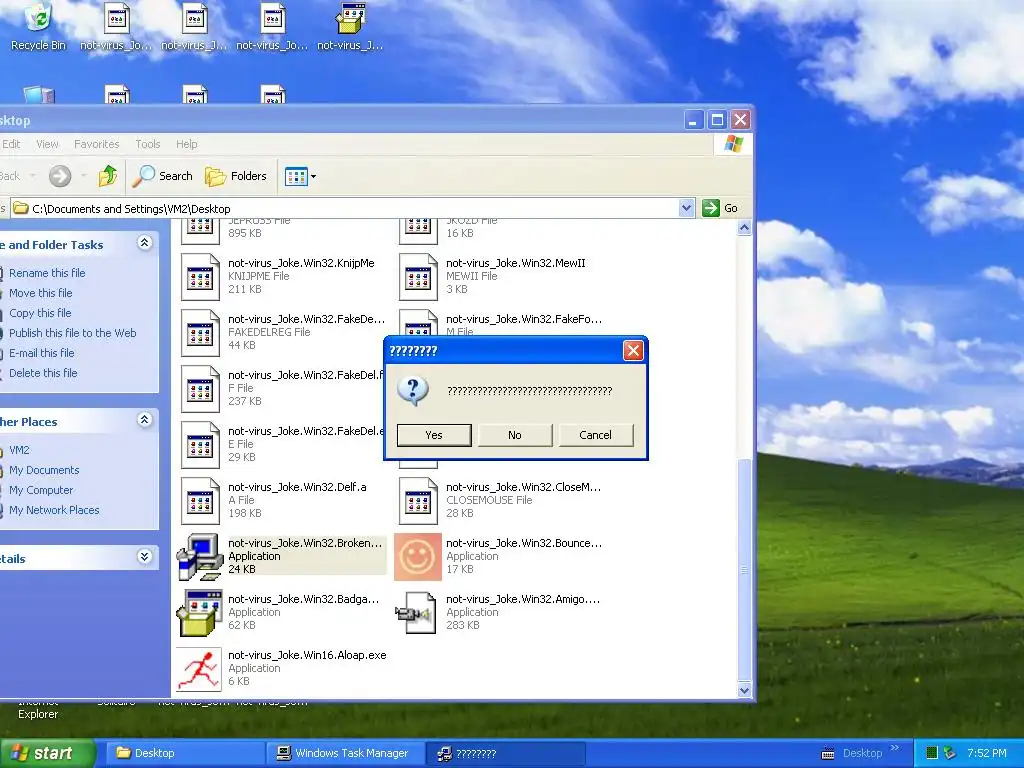The width and height of the screenshot is (1024, 768).
Task: Select the Aloap.exe running man icon
Action: (200, 669)
